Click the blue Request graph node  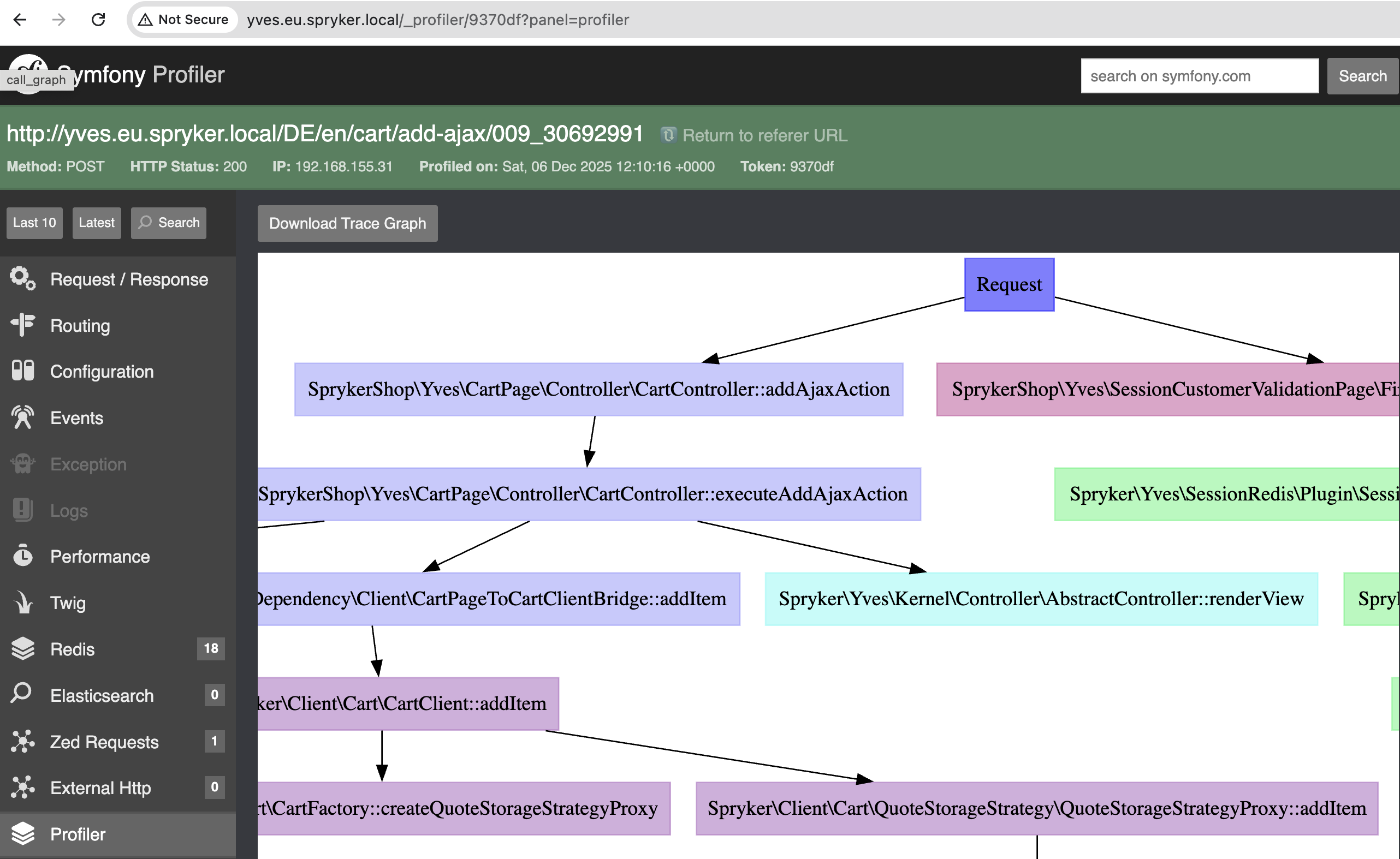click(x=1009, y=285)
